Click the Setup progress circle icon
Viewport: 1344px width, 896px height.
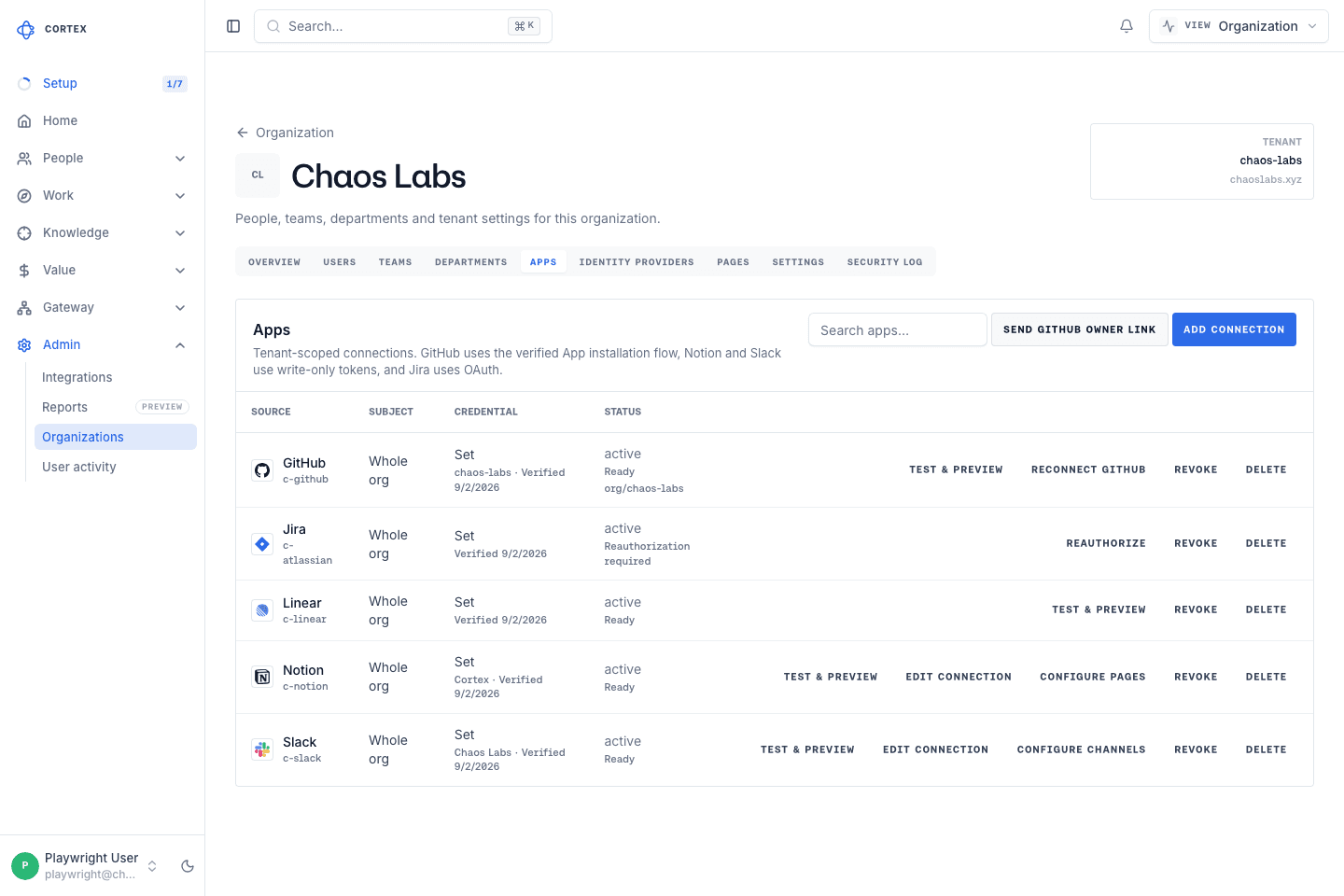coord(24,83)
